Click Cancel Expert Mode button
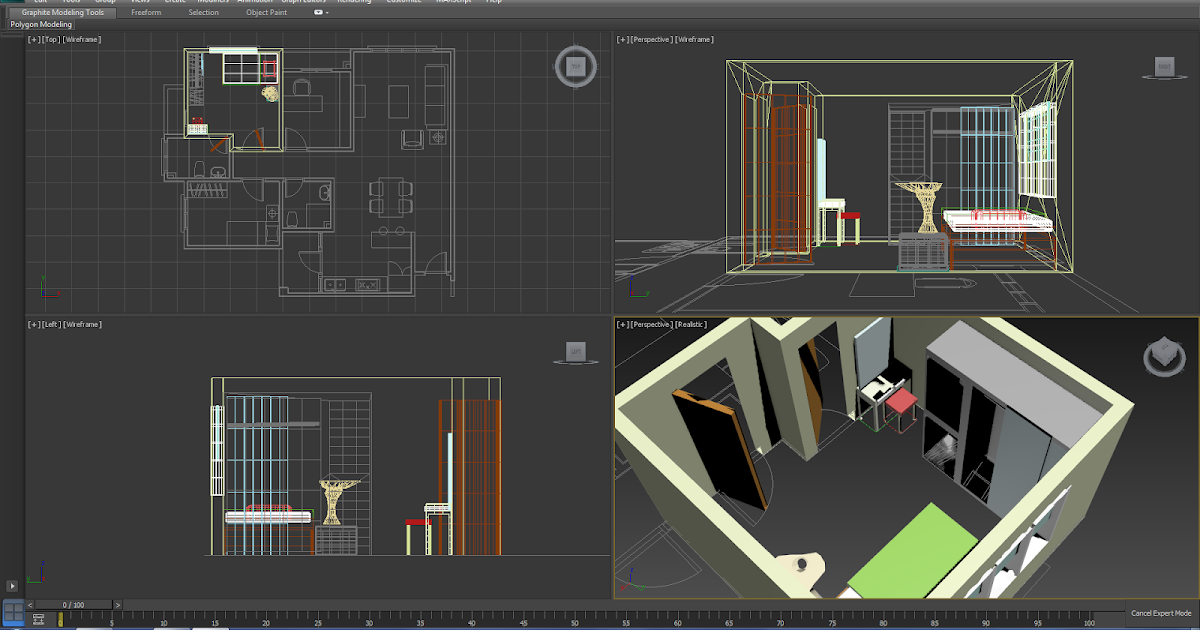The width and height of the screenshot is (1200, 630). point(1161,613)
